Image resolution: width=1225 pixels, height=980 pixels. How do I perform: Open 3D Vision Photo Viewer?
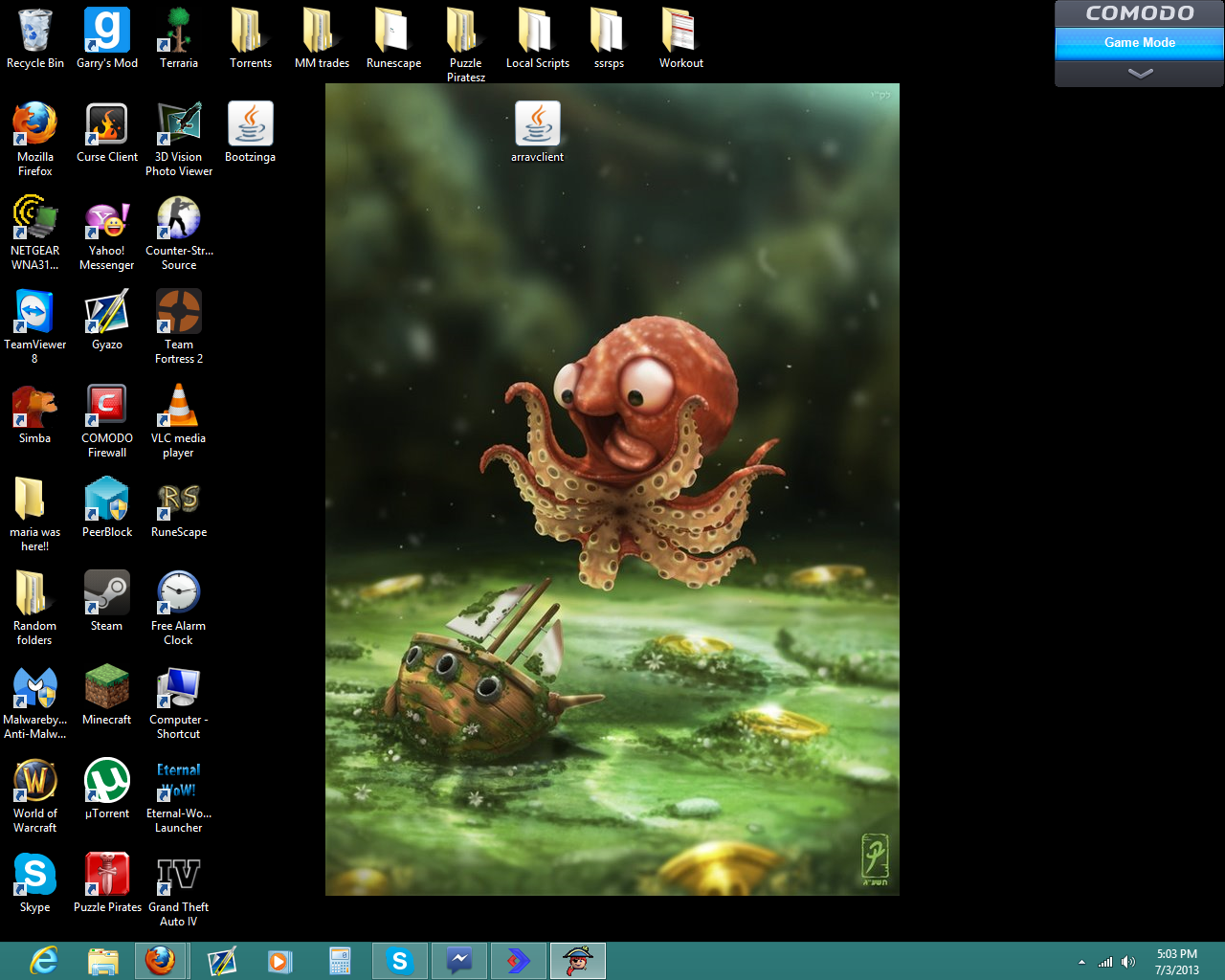(x=179, y=139)
